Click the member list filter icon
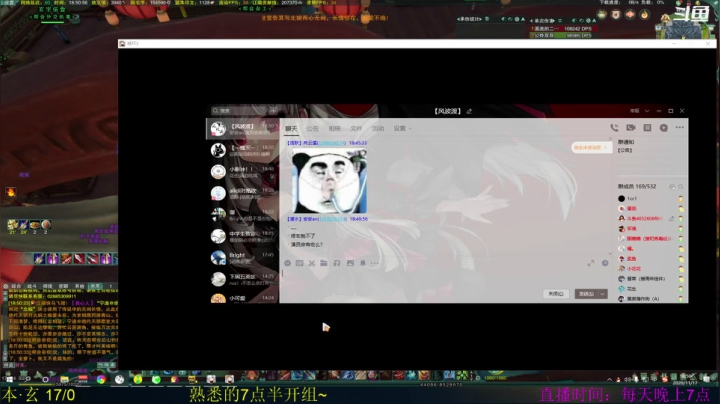 672,186
